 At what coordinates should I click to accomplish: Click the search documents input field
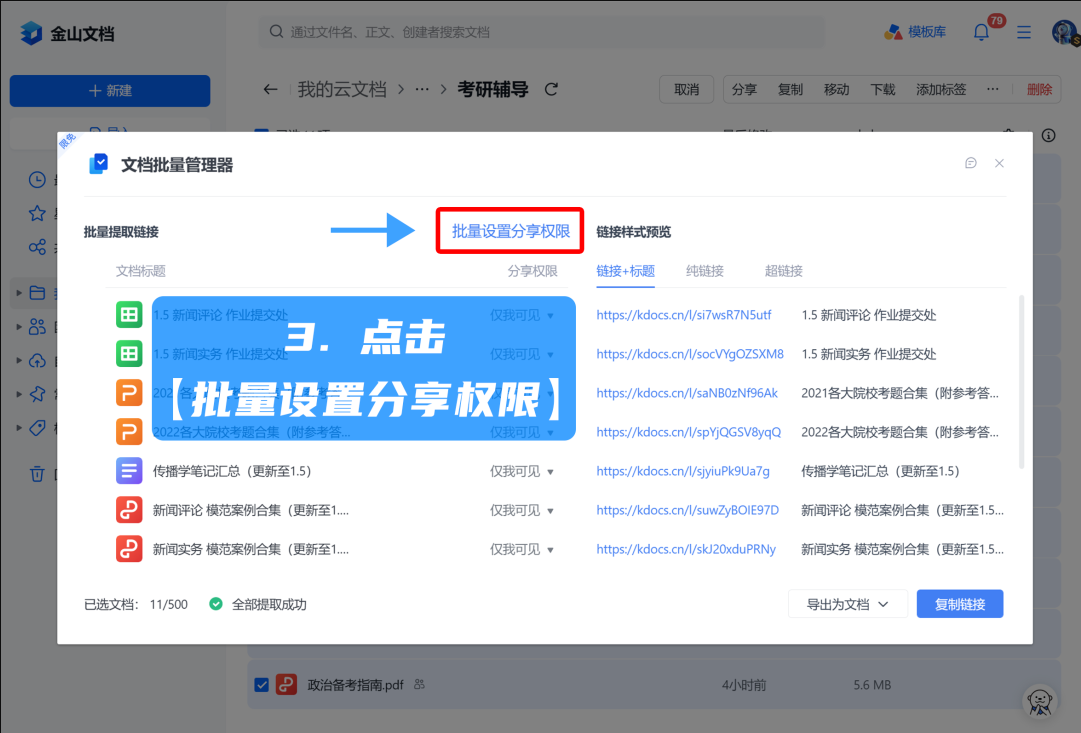pos(540,32)
